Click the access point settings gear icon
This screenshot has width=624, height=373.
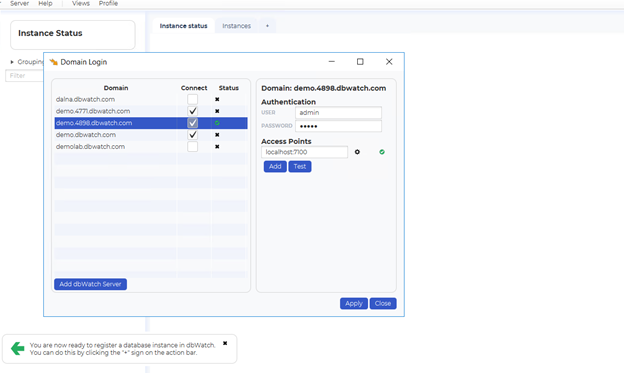(357, 152)
